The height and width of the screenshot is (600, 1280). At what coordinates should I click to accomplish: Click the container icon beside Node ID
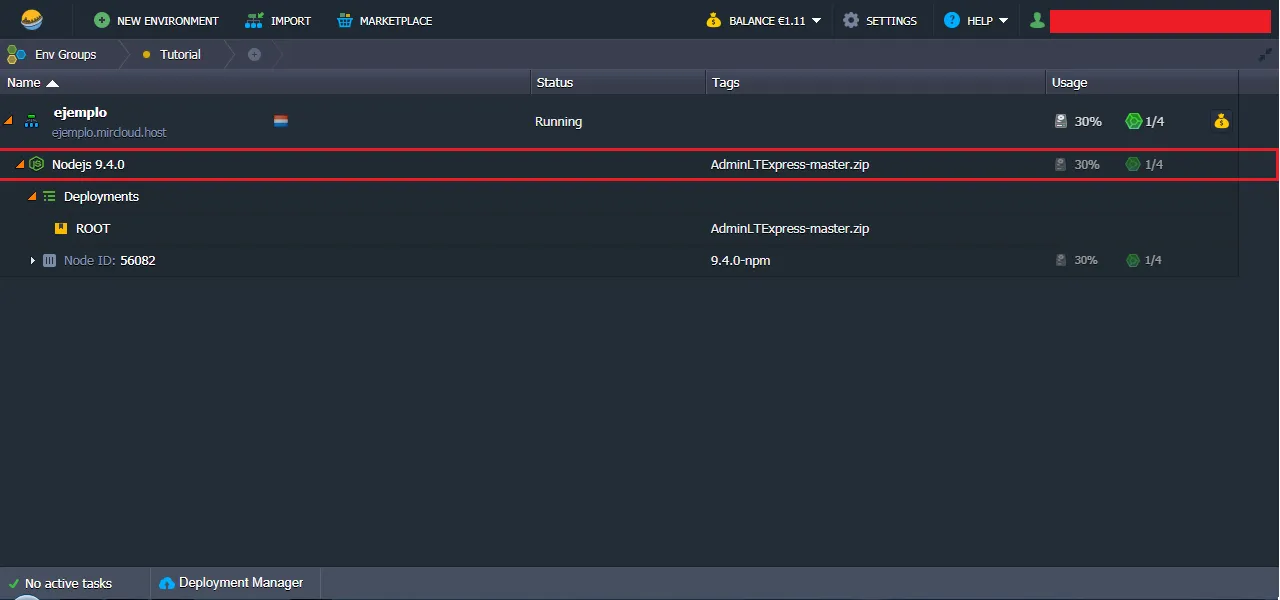tap(49, 260)
